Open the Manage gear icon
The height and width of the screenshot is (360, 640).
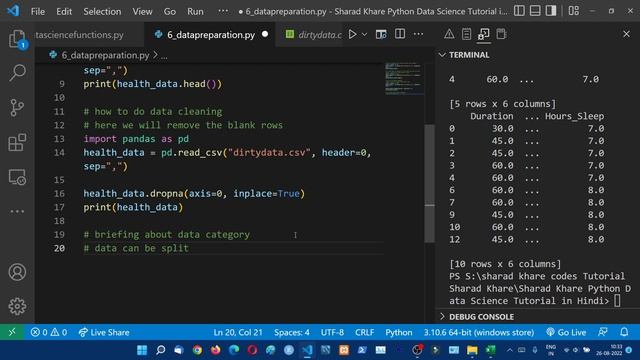[x=17, y=306]
